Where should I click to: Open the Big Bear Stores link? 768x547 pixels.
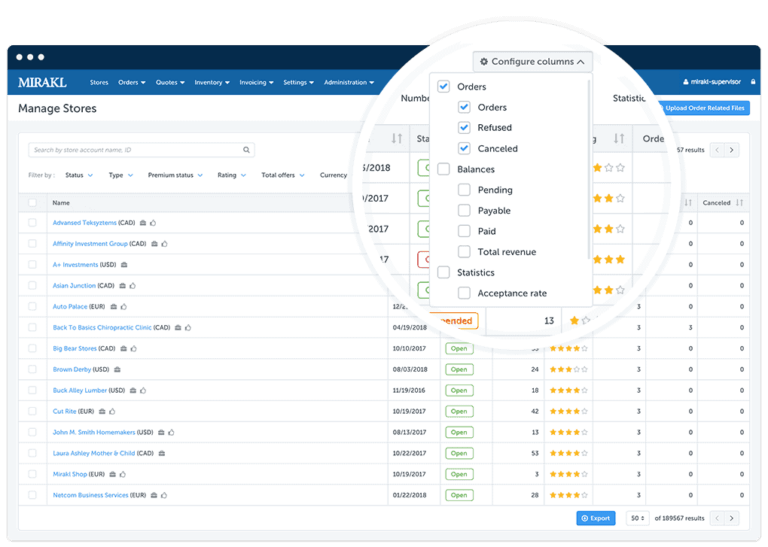74,348
